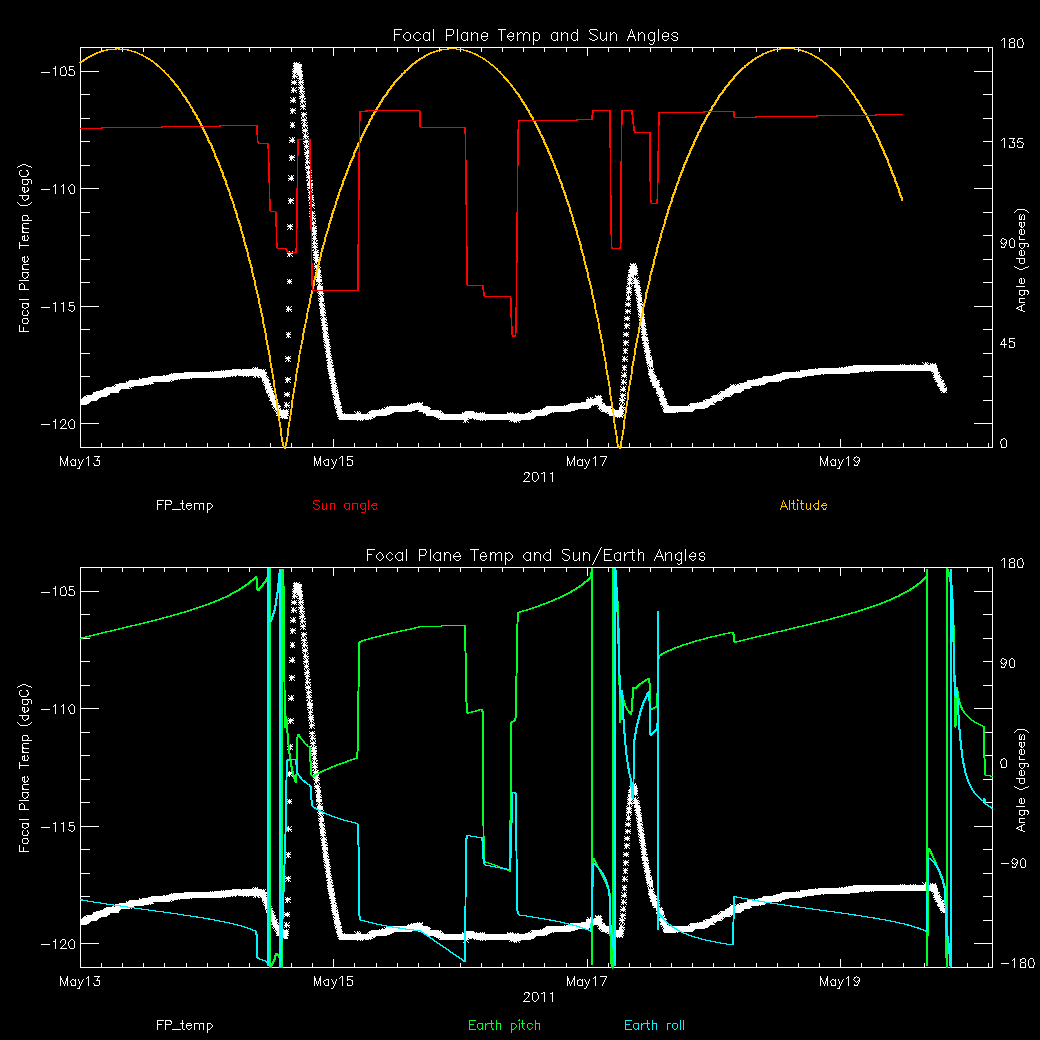
Task: Click '-105' left axis tick of top chart
Action: 58,72
